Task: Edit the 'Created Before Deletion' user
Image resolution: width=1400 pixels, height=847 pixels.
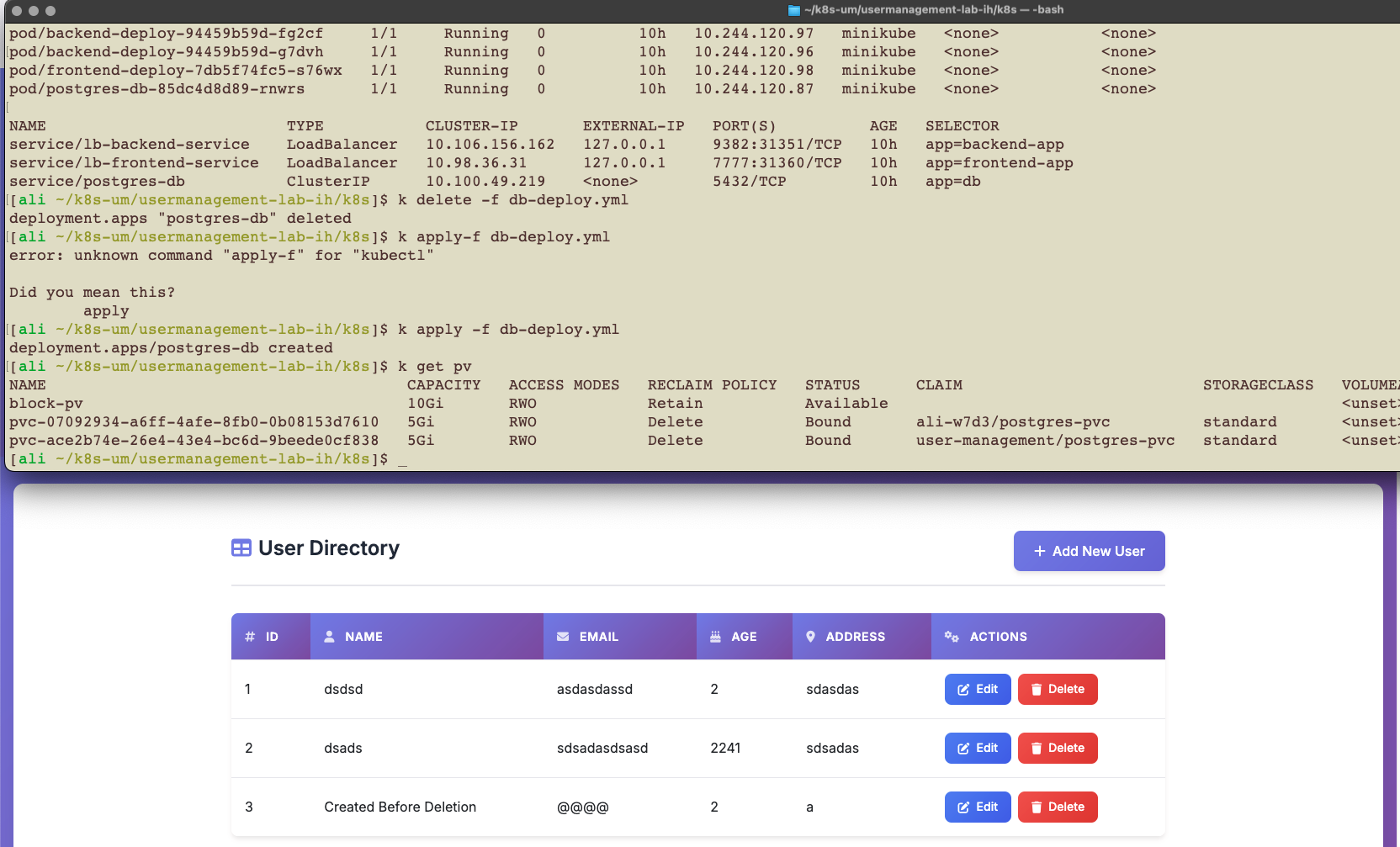Action: click(x=977, y=807)
